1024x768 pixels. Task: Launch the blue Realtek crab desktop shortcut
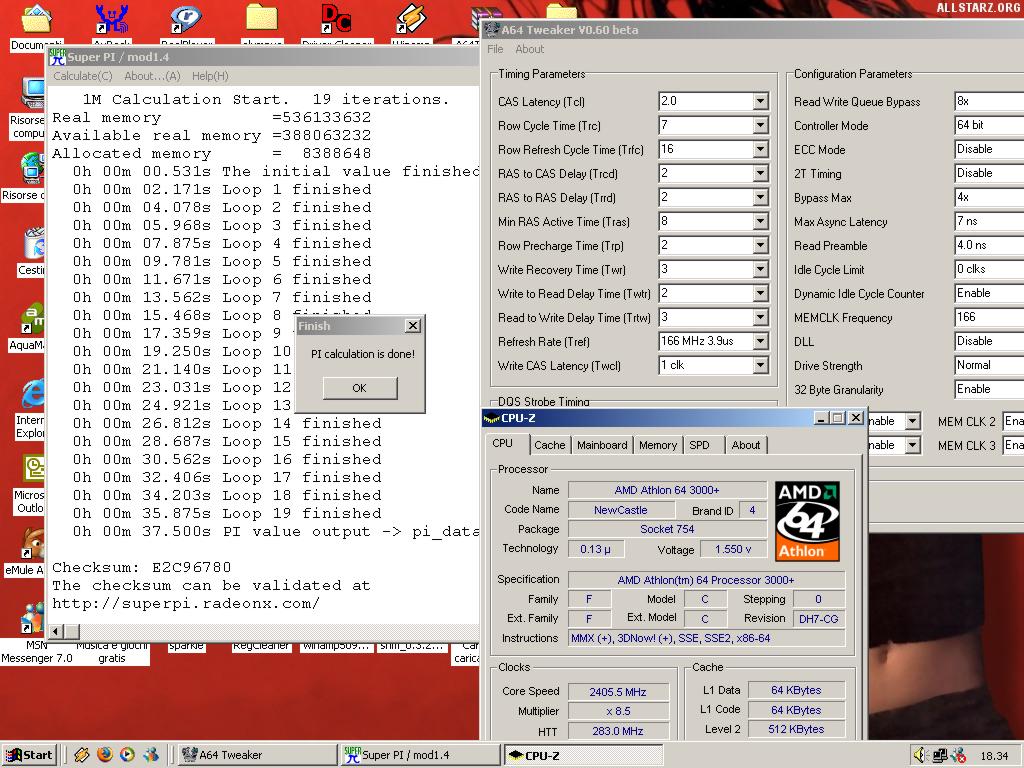point(111,18)
